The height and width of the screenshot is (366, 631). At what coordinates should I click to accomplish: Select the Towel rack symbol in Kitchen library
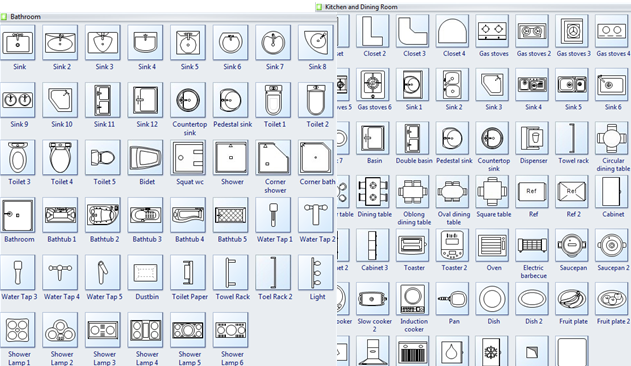572,139
